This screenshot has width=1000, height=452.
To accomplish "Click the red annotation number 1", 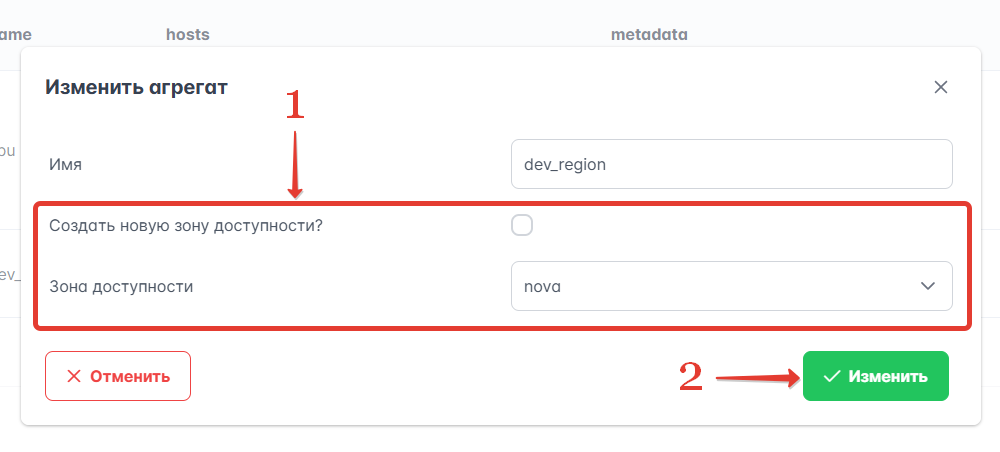I will pyautogui.click(x=295, y=105).
